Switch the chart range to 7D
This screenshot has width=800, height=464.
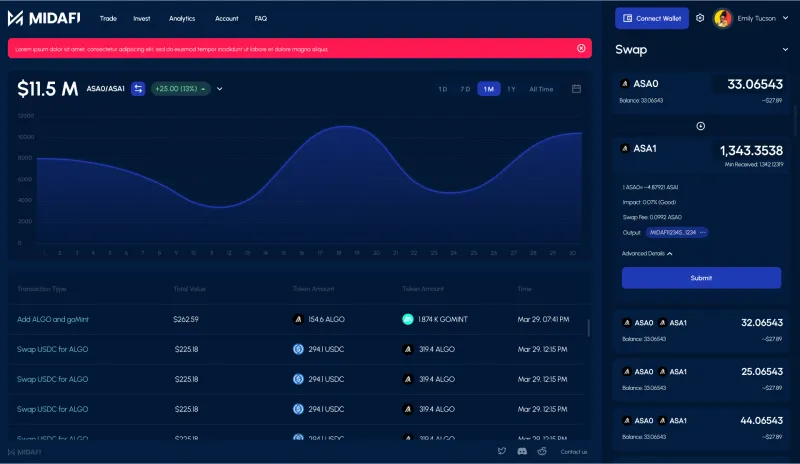click(465, 89)
